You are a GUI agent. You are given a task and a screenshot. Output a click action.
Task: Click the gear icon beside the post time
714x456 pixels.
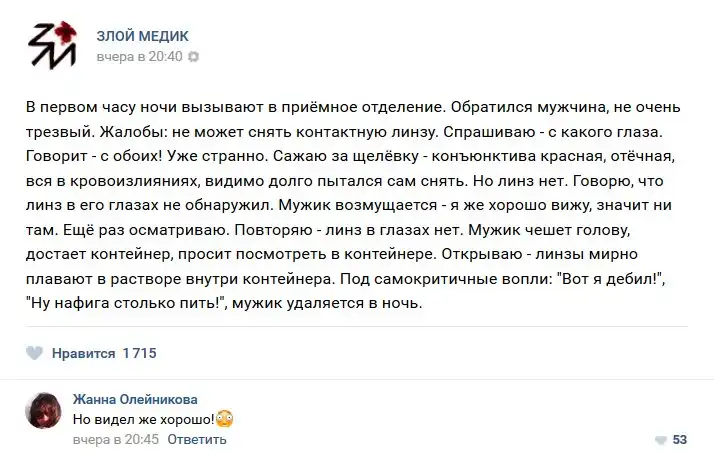(194, 57)
